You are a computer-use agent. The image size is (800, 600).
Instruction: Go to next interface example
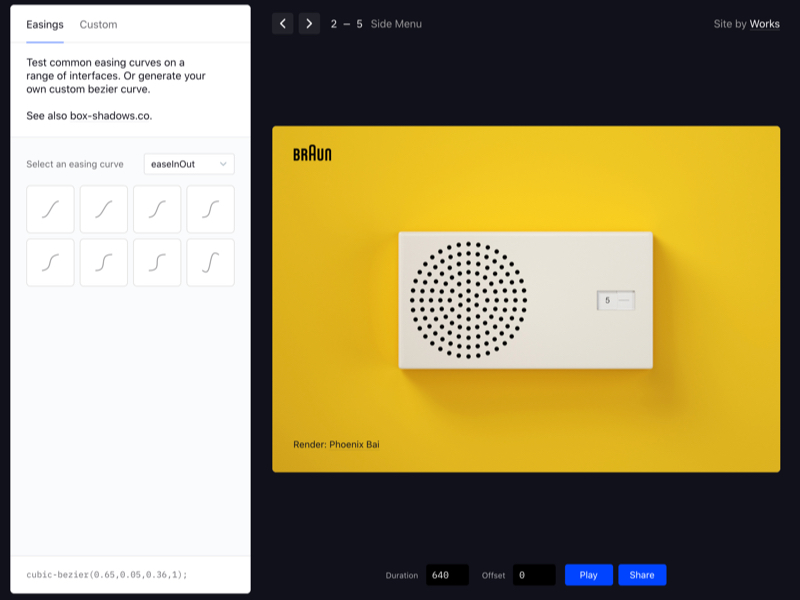pos(309,24)
